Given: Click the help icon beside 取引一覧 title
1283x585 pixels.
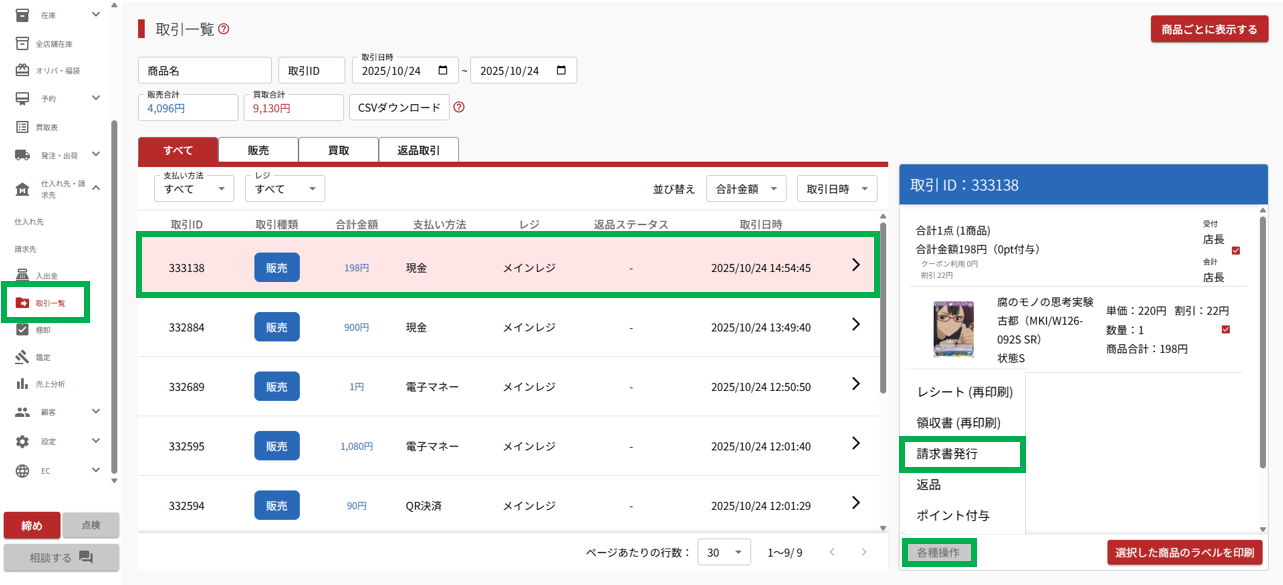Looking at the screenshot, I should [224, 29].
